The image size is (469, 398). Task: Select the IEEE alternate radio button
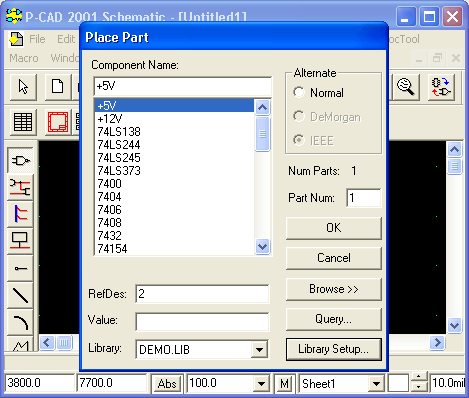click(x=299, y=140)
